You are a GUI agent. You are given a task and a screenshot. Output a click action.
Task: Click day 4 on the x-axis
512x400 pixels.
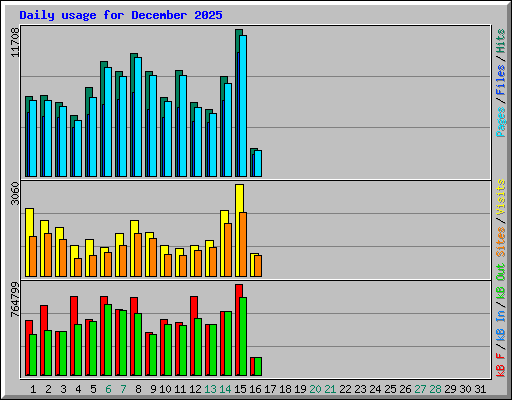pyautogui.click(x=78, y=389)
